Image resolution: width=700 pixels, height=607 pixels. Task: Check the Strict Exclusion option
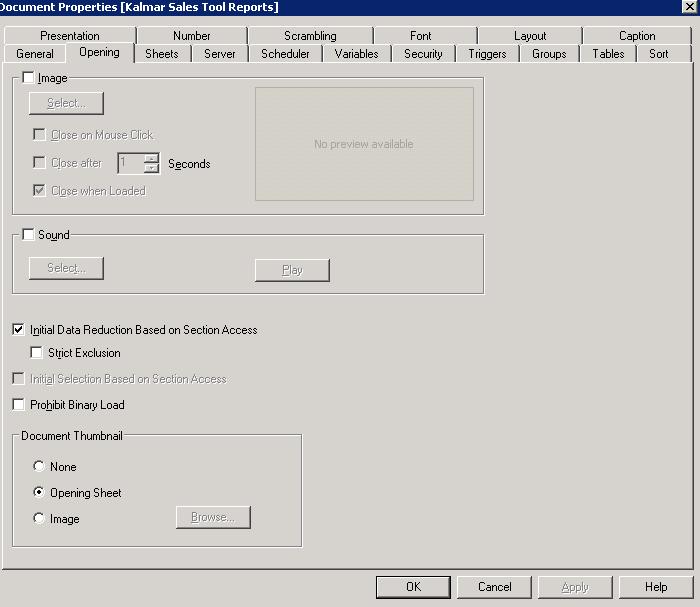click(37, 353)
